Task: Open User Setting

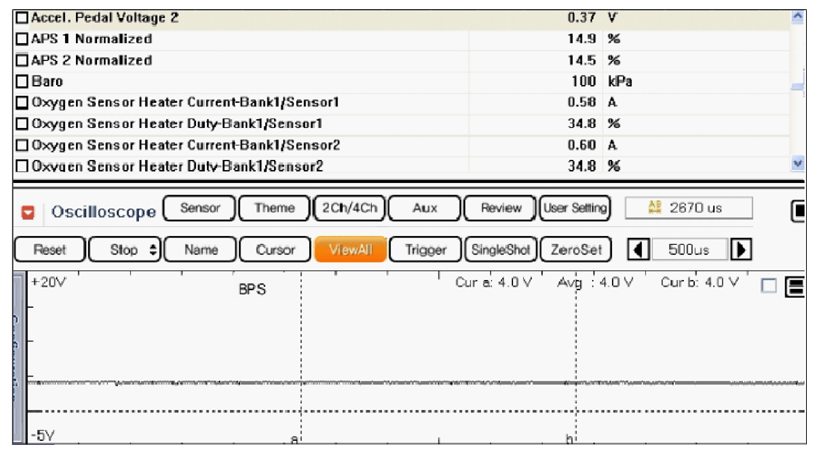Action: tap(575, 208)
